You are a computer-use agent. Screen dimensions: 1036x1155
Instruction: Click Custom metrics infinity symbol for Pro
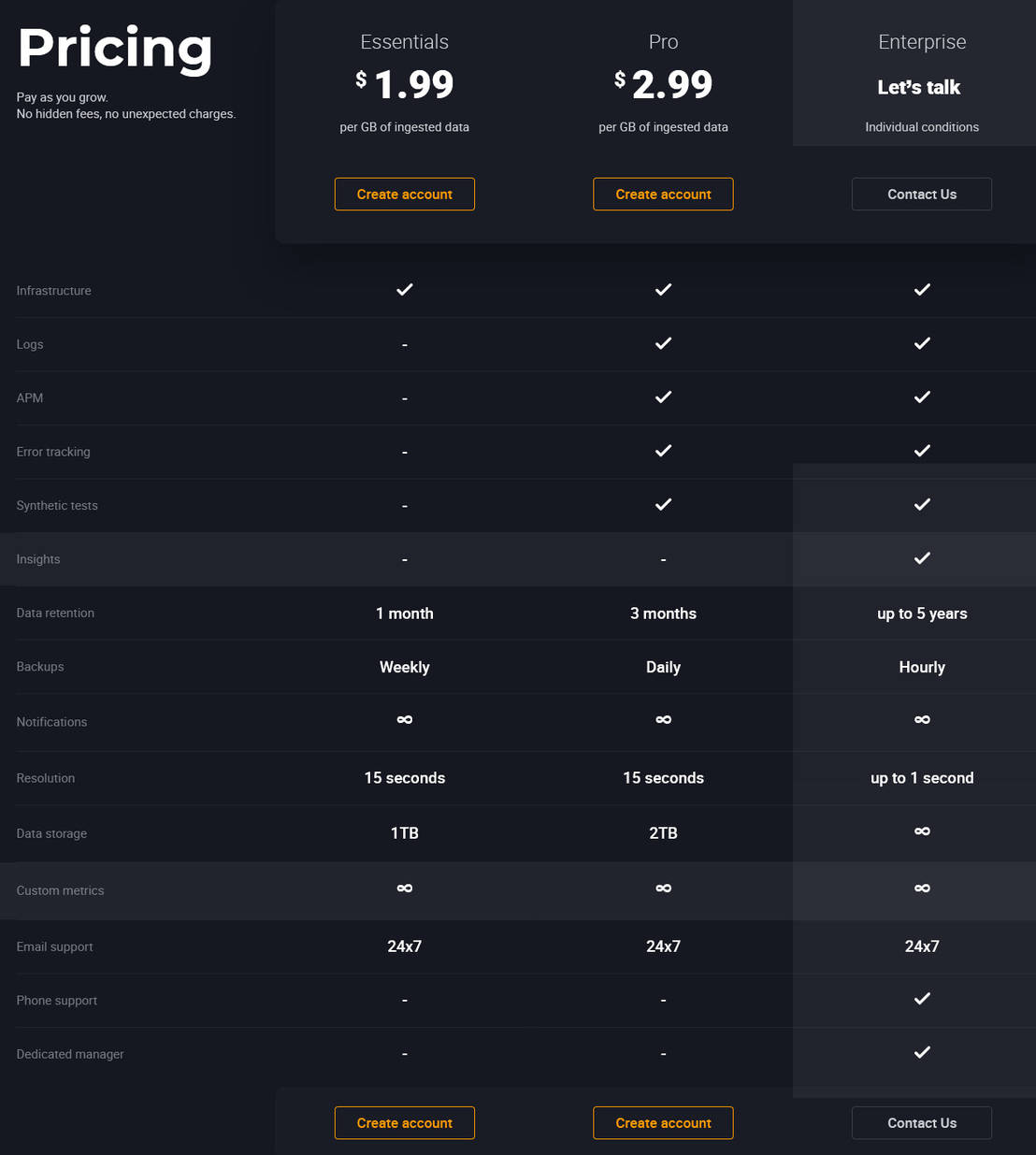663,888
